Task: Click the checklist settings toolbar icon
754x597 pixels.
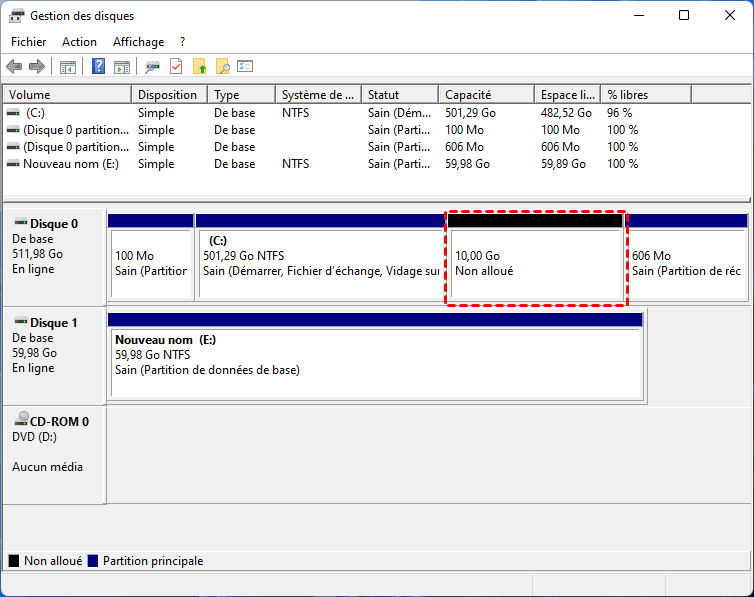Action: pos(245,67)
